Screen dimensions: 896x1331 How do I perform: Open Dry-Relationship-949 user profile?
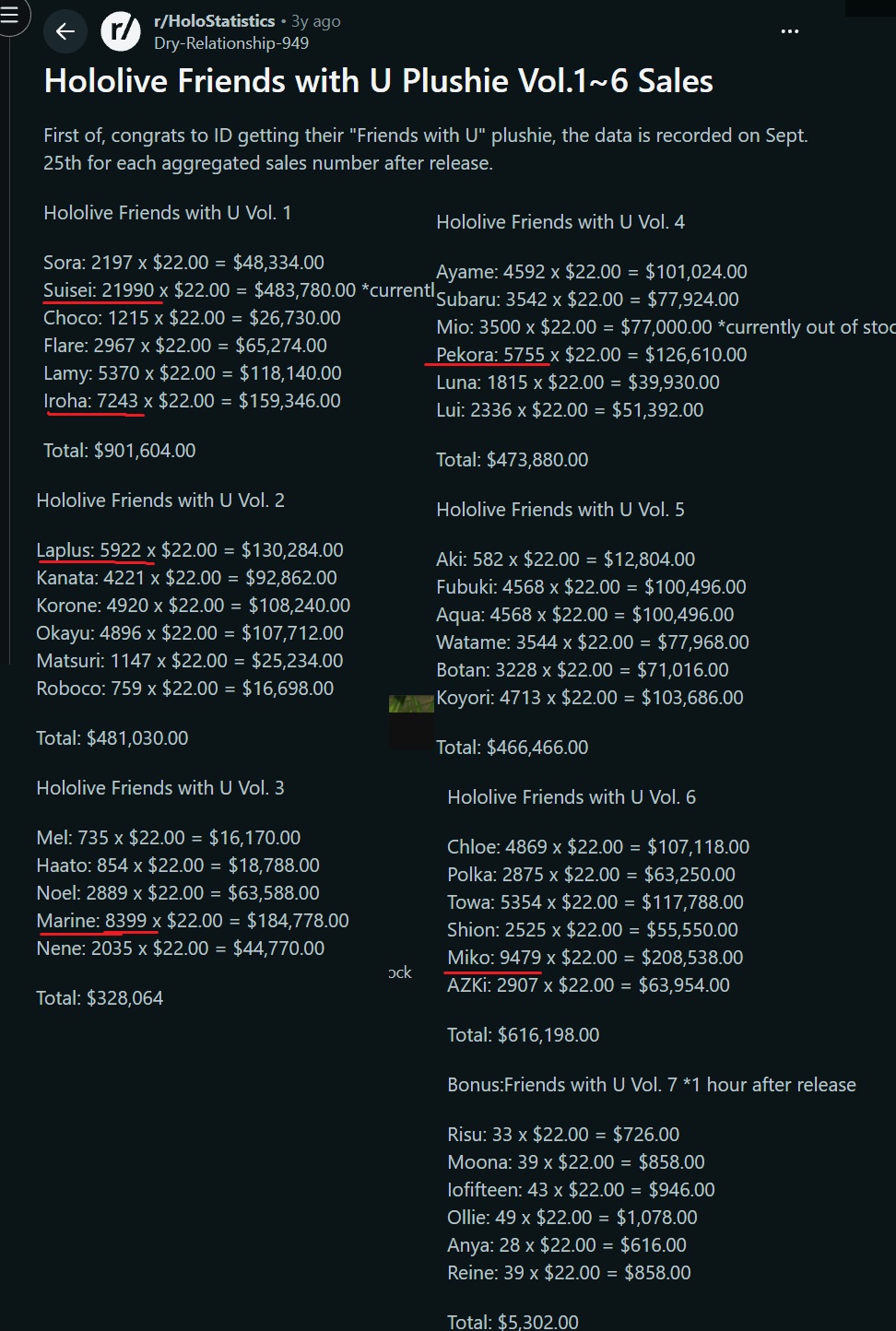(231, 43)
